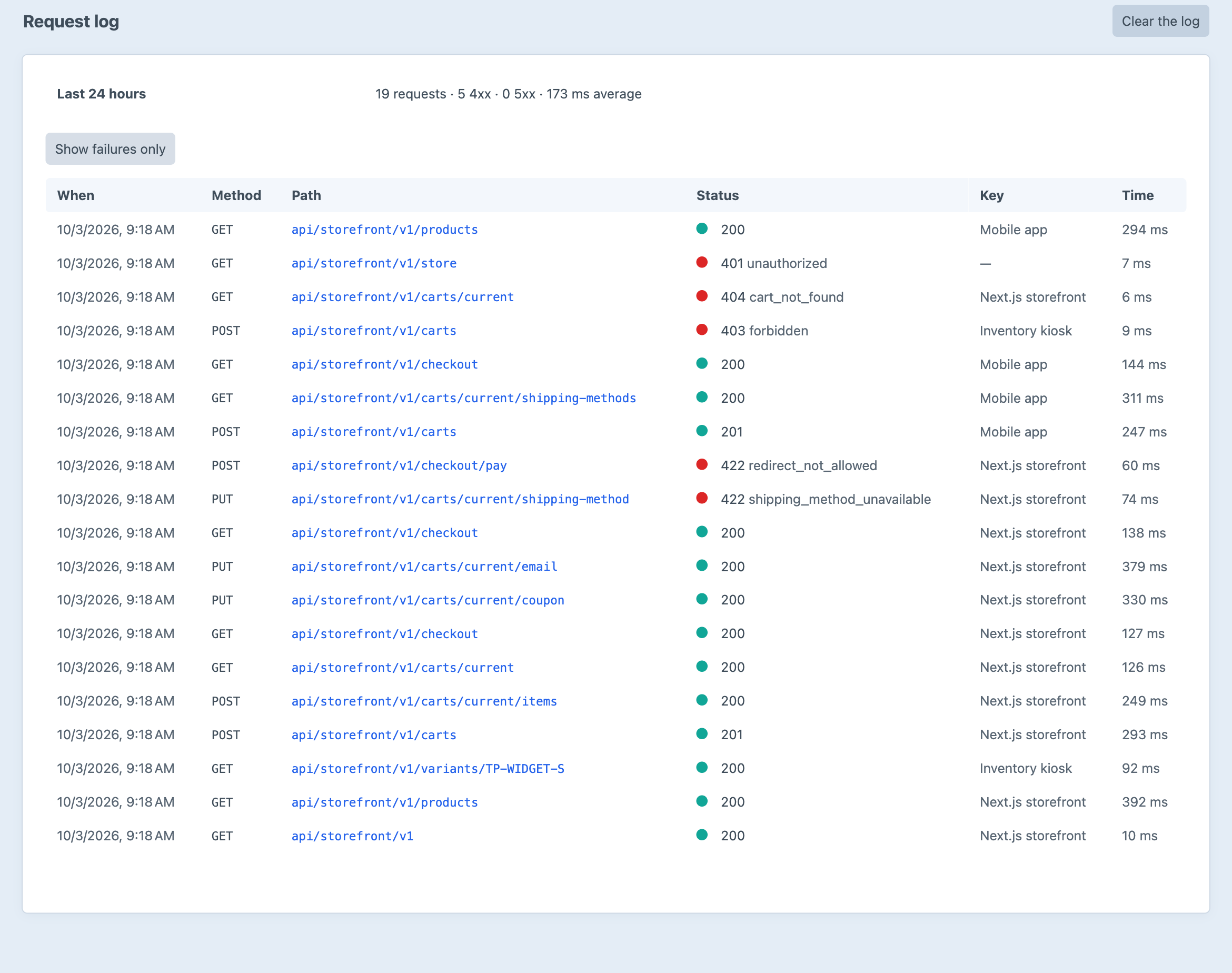Viewport: 1232px width, 973px height.
Task: Open carts/current link taking 126 ms
Action: 403,667
